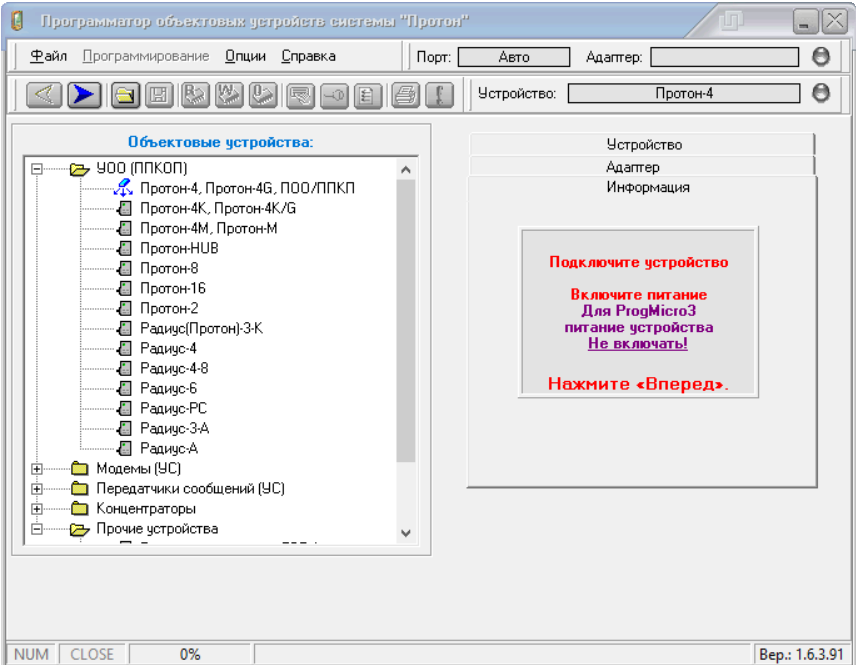Image resolution: width=857 pixels, height=666 pixels.
Task: Click the Back arrow toolbar button
Action: click(x=45, y=94)
